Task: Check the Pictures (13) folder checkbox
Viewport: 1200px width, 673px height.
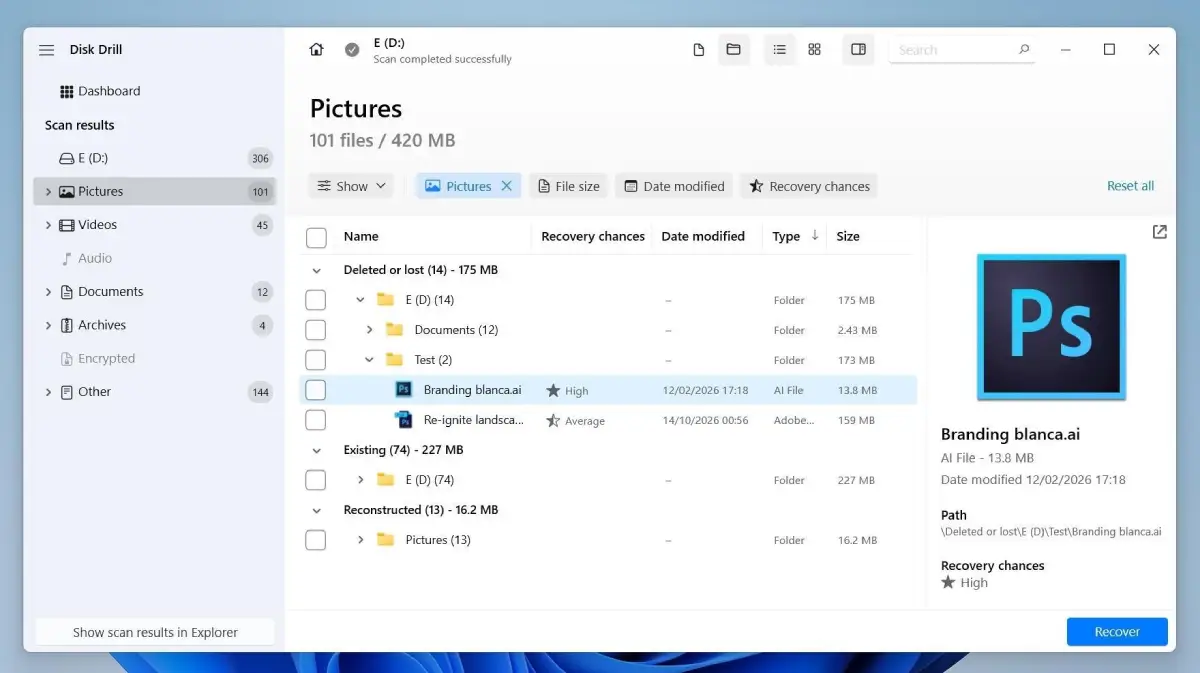Action: tap(316, 540)
